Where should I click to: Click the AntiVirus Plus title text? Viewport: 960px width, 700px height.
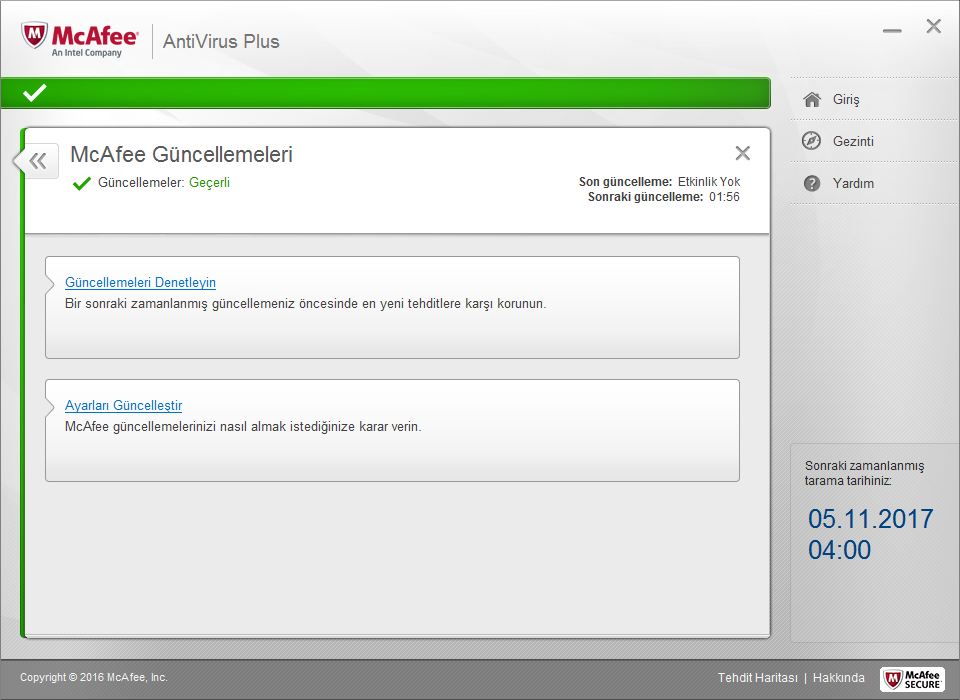[221, 42]
